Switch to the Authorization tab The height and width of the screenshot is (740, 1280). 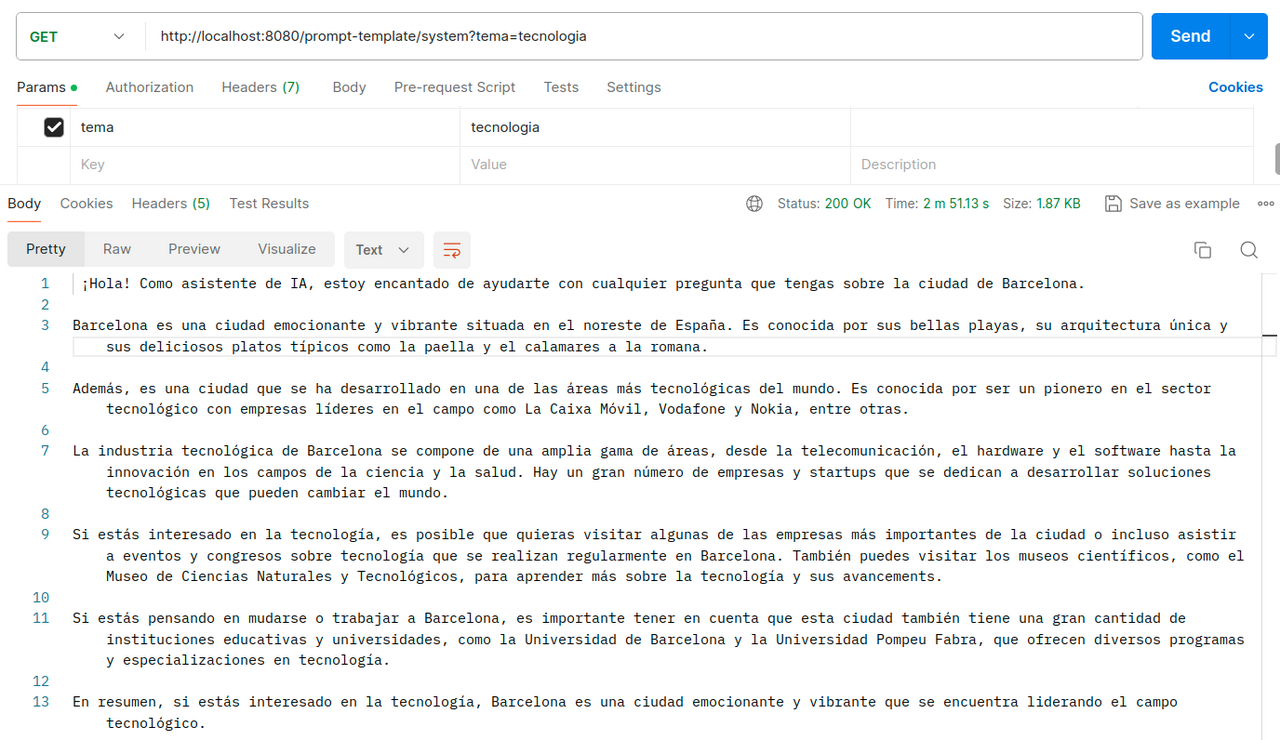pos(150,87)
